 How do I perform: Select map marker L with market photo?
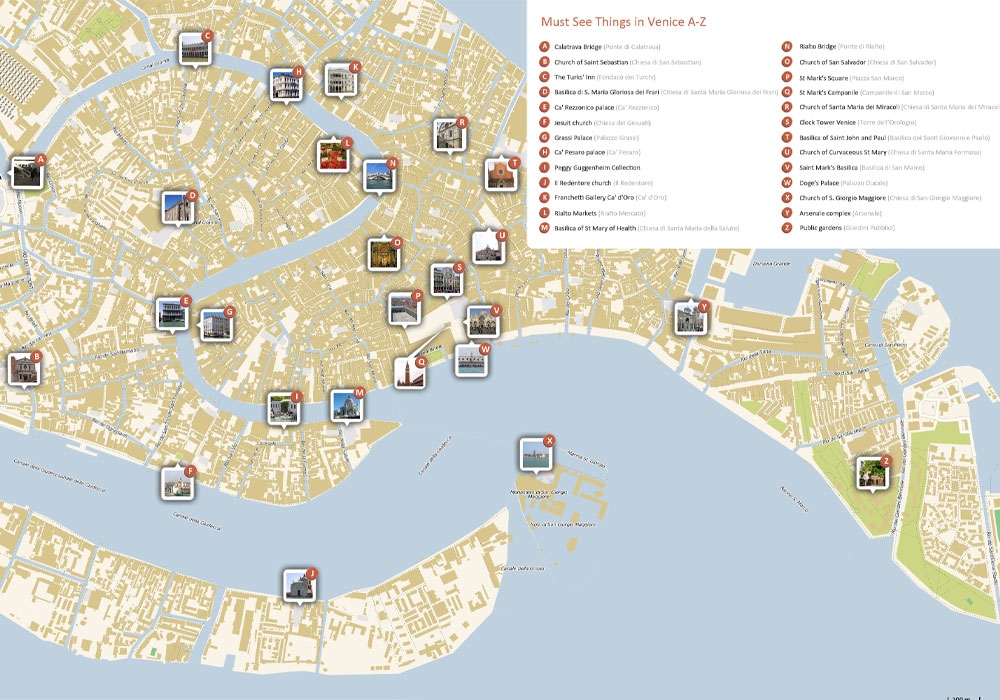coord(334,156)
